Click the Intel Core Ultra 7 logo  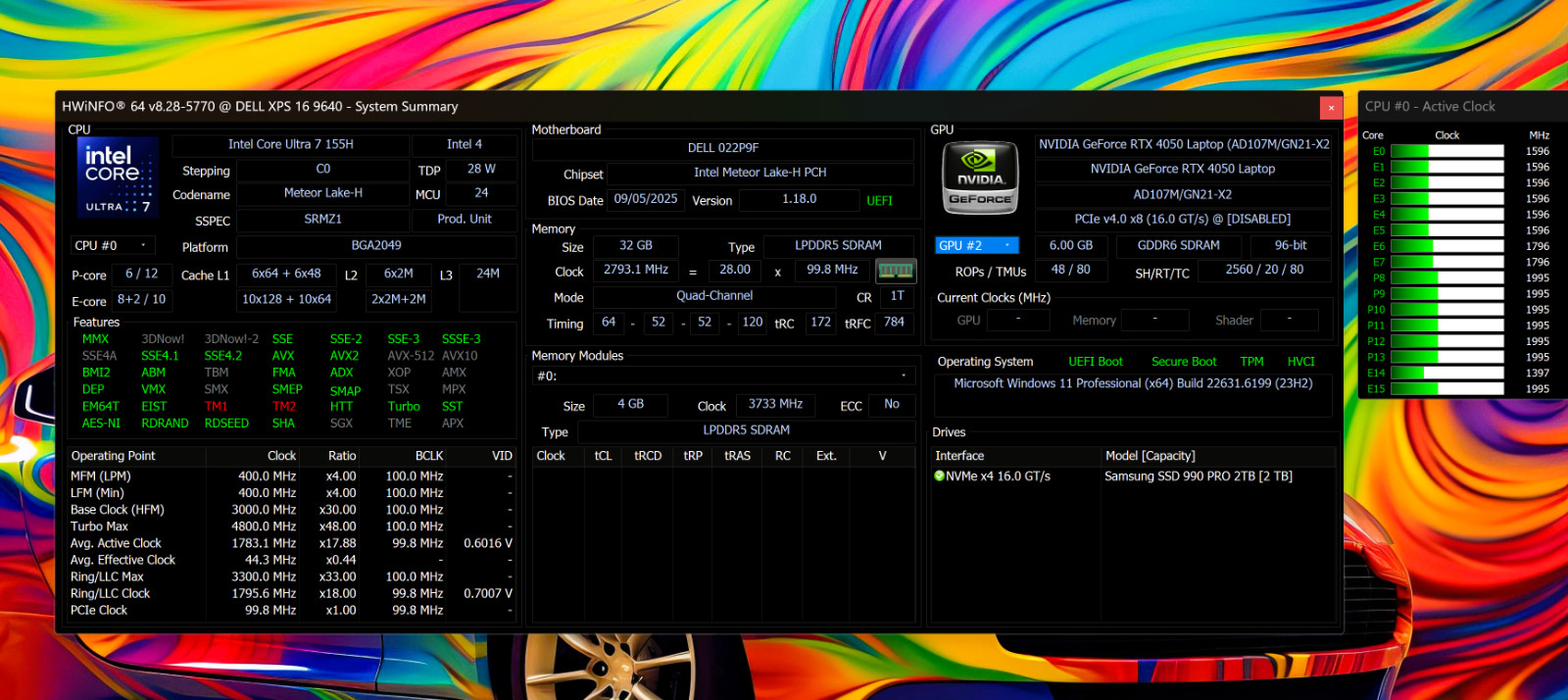tap(118, 177)
